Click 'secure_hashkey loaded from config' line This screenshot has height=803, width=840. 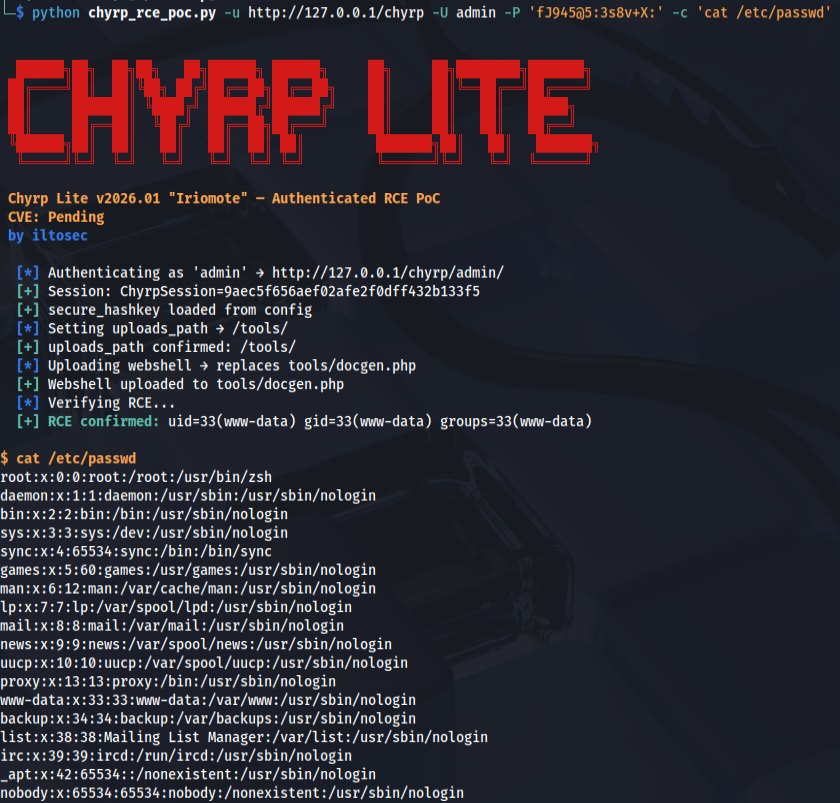(x=164, y=310)
